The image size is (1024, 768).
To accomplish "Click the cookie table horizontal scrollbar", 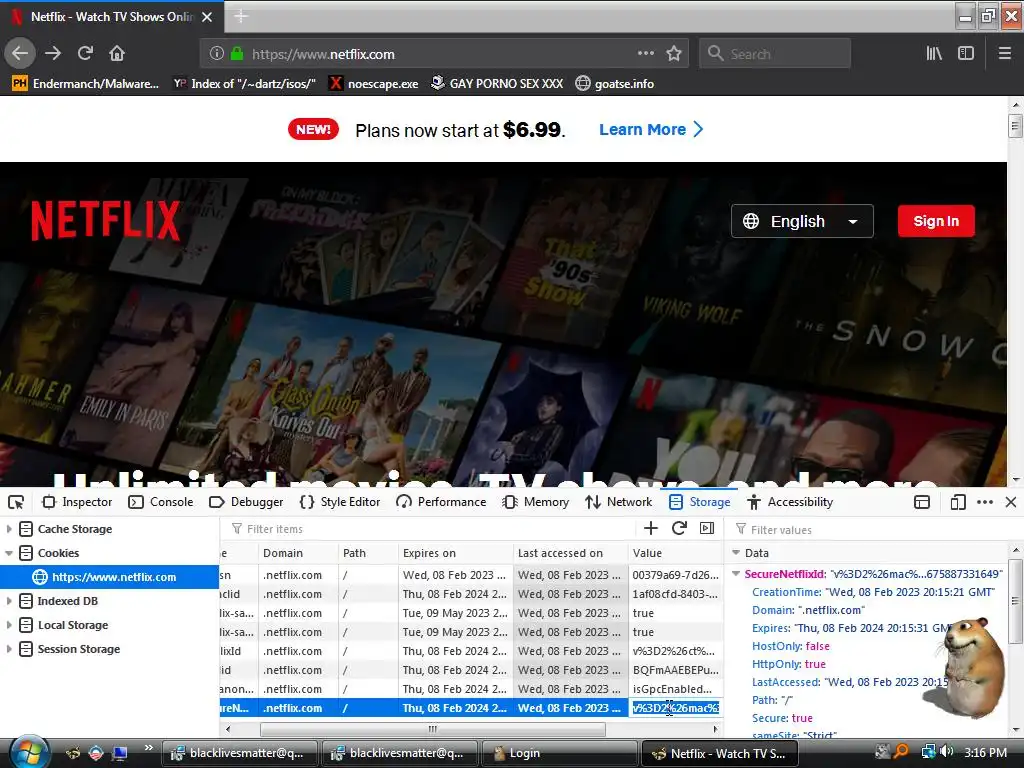I will pyautogui.click(x=432, y=729).
